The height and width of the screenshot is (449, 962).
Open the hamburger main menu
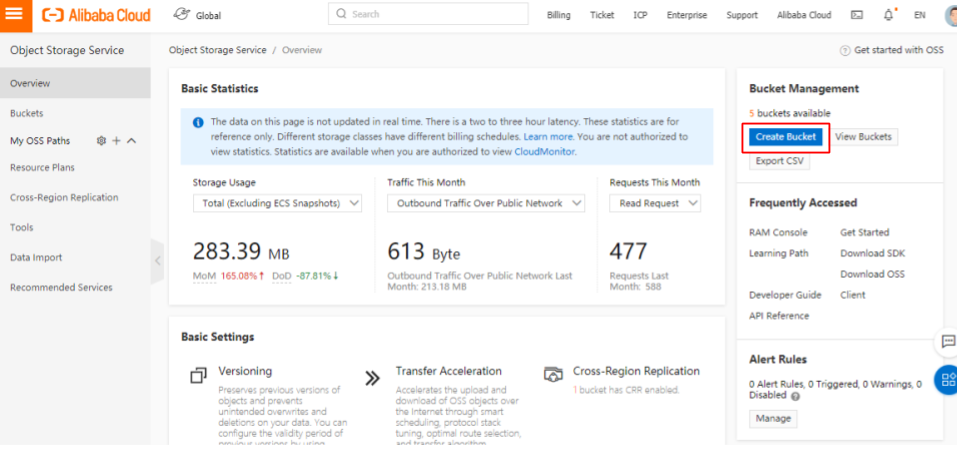(13, 13)
